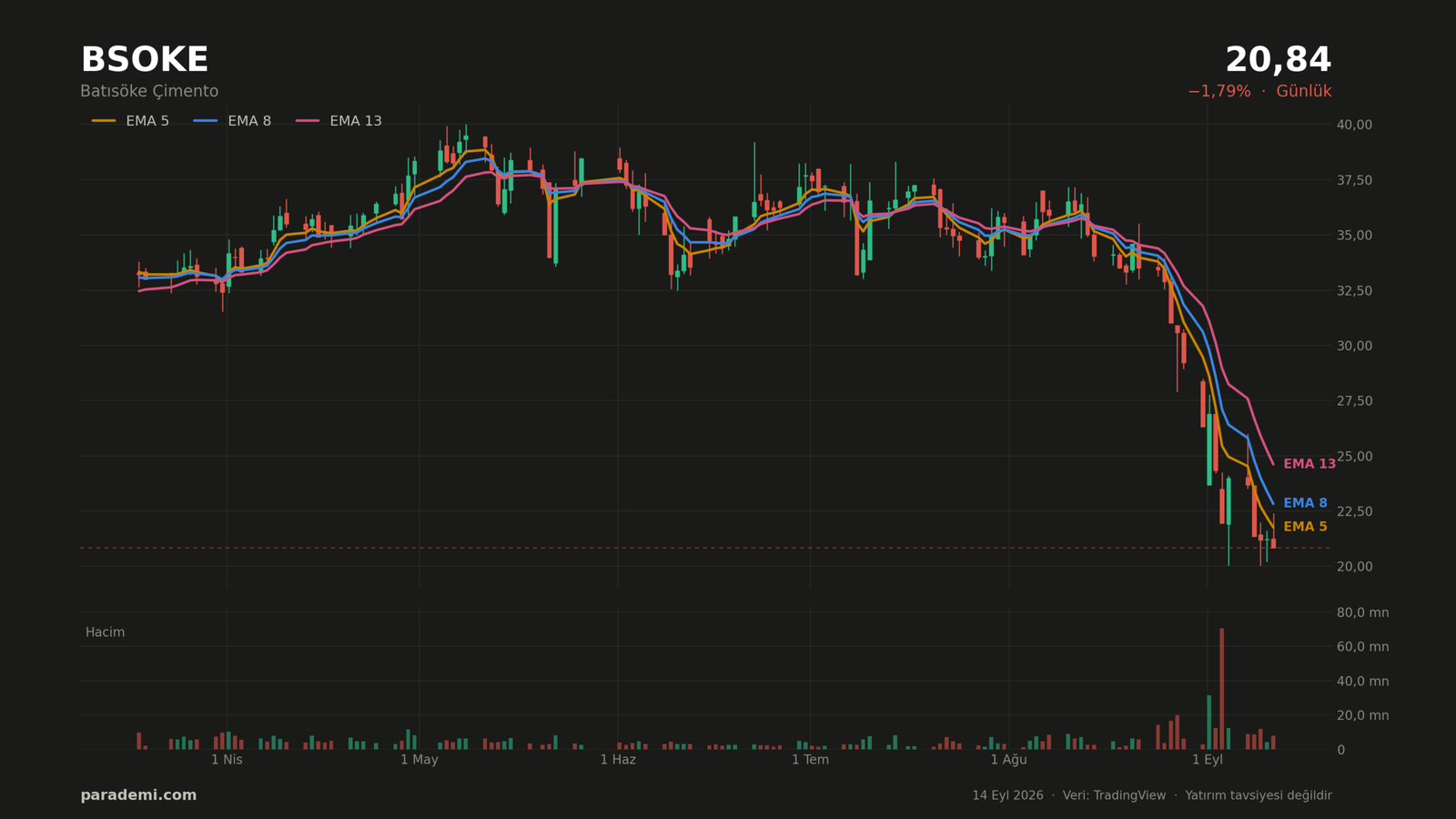Click the 1 Eyl date label

[1208, 760]
